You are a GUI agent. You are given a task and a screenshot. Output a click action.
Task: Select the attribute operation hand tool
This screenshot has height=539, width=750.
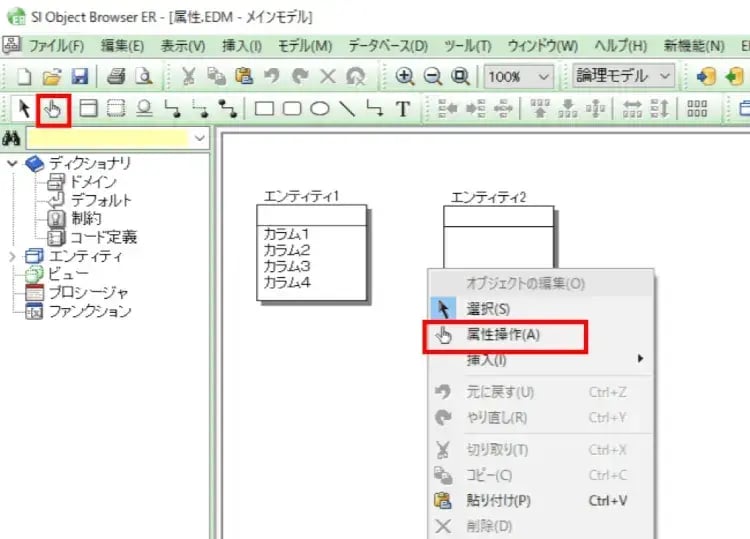[x=53, y=108]
